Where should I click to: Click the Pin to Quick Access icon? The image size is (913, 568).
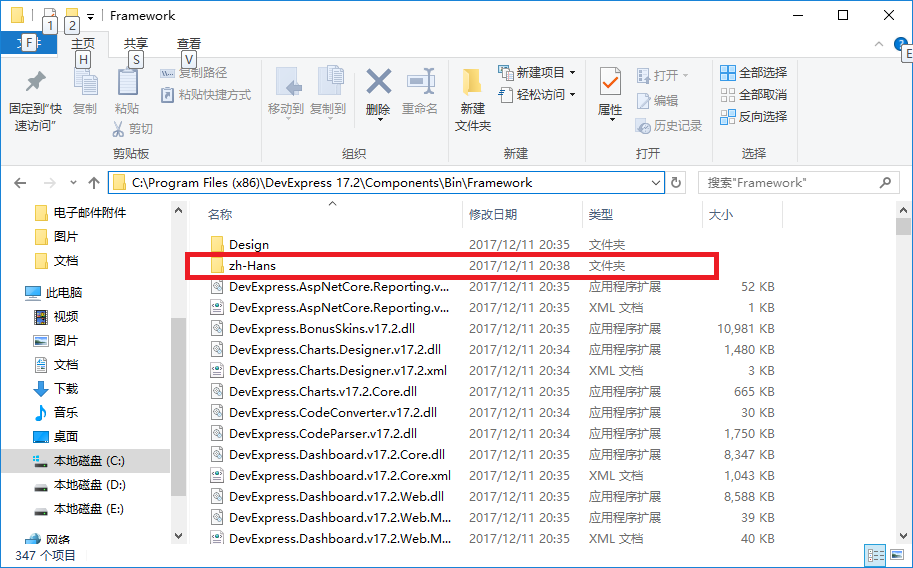click(36, 82)
